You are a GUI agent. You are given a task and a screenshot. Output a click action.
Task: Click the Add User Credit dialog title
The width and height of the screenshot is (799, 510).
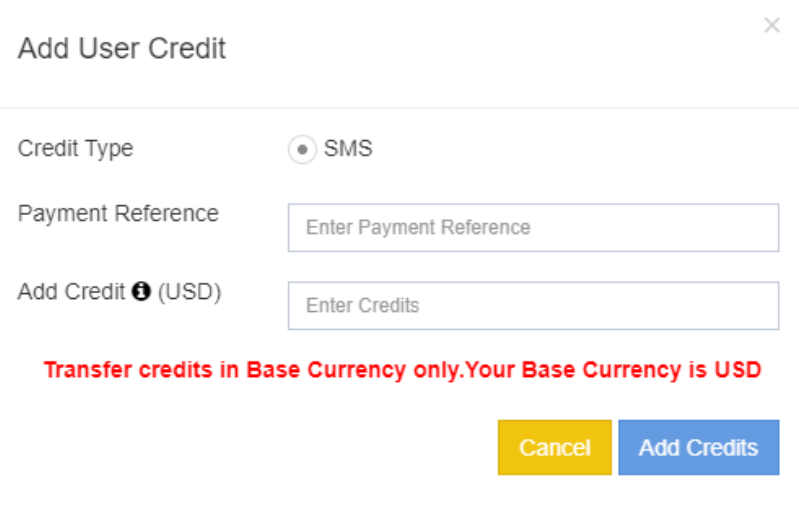pyautogui.click(x=122, y=48)
